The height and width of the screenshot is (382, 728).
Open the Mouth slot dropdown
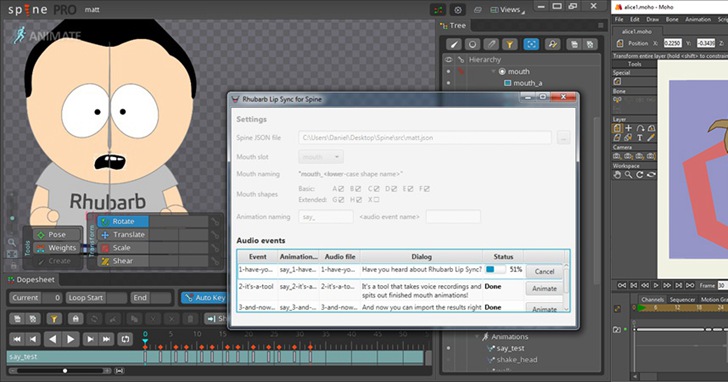point(321,157)
